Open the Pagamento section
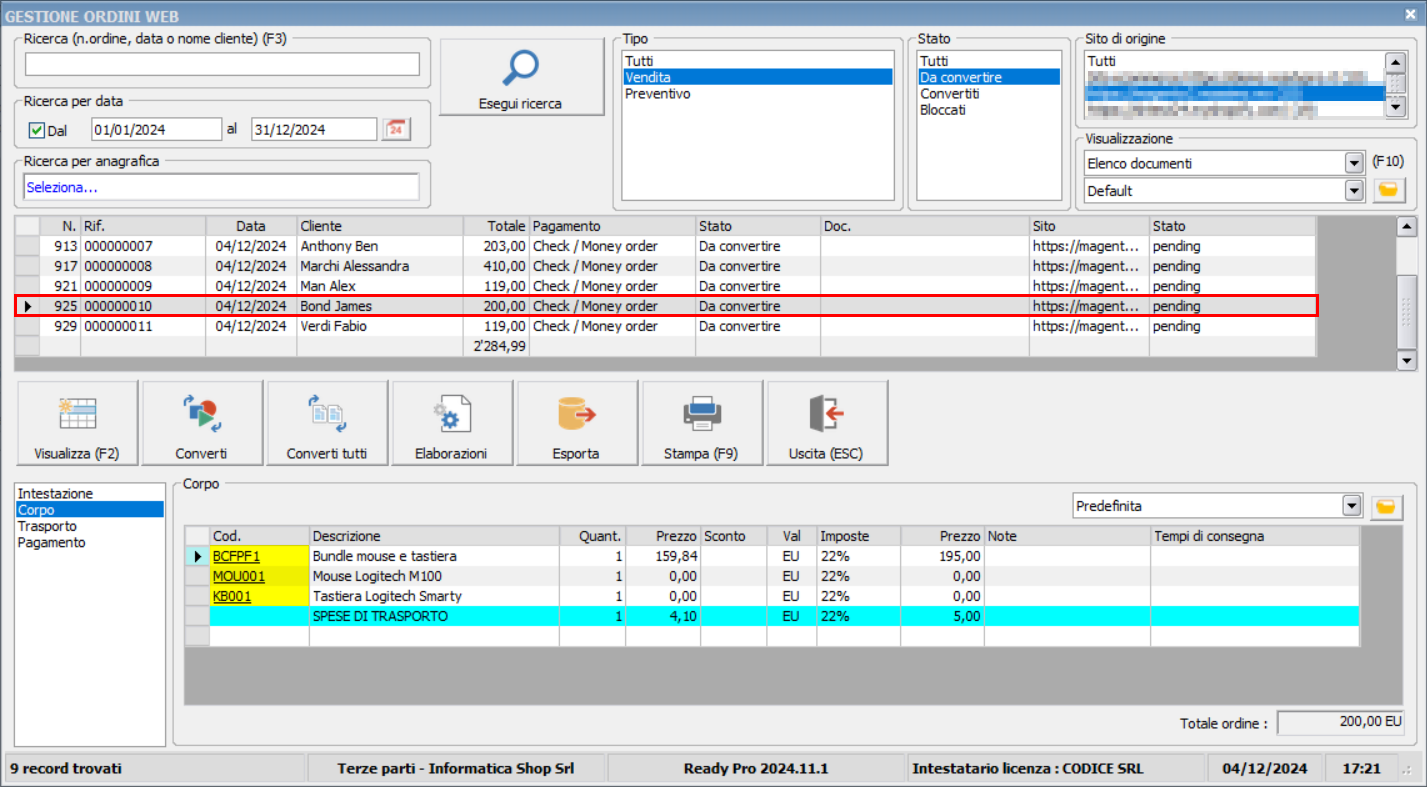The height and width of the screenshot is (787, 1427). 89,542
